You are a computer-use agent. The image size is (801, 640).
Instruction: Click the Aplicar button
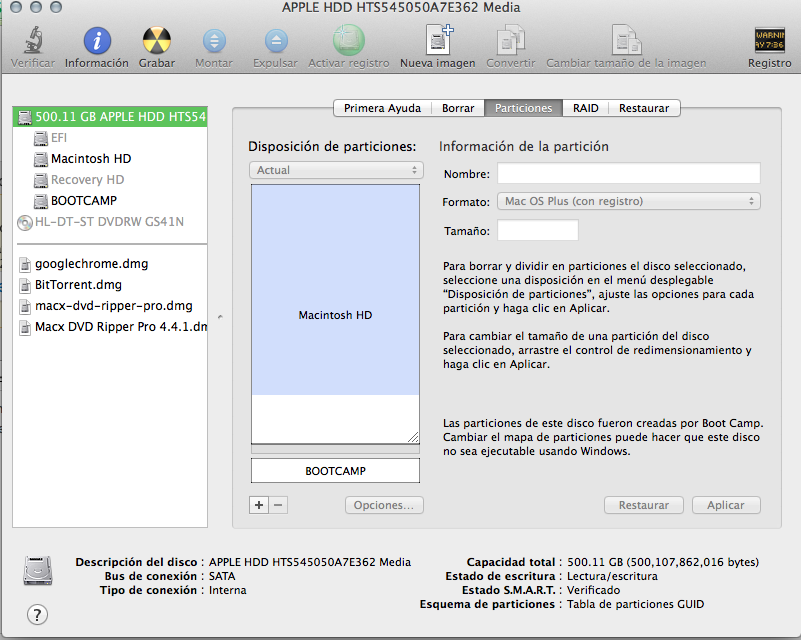726,505
